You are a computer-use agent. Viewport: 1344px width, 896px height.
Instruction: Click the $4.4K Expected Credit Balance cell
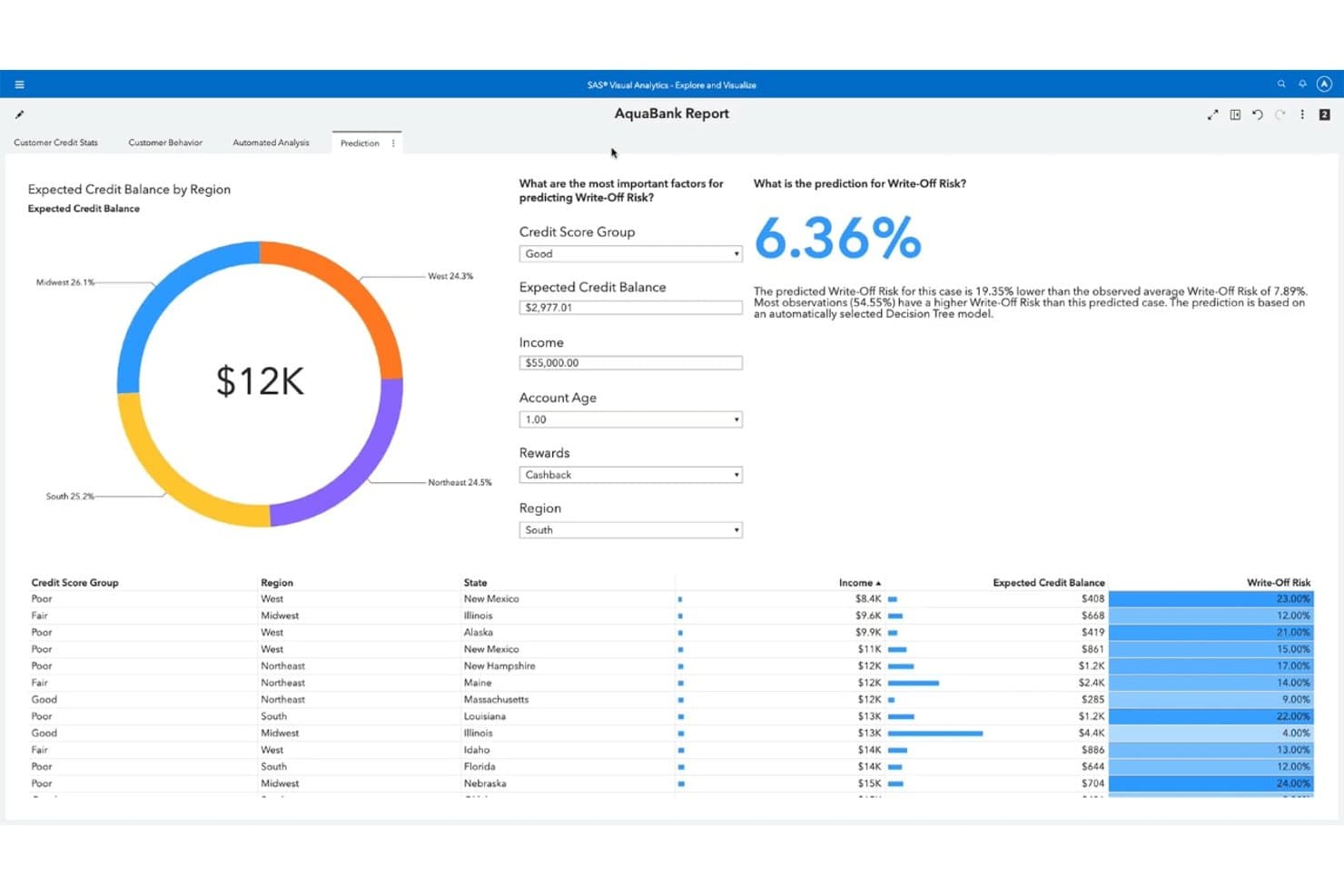[x=1092, y=734]
